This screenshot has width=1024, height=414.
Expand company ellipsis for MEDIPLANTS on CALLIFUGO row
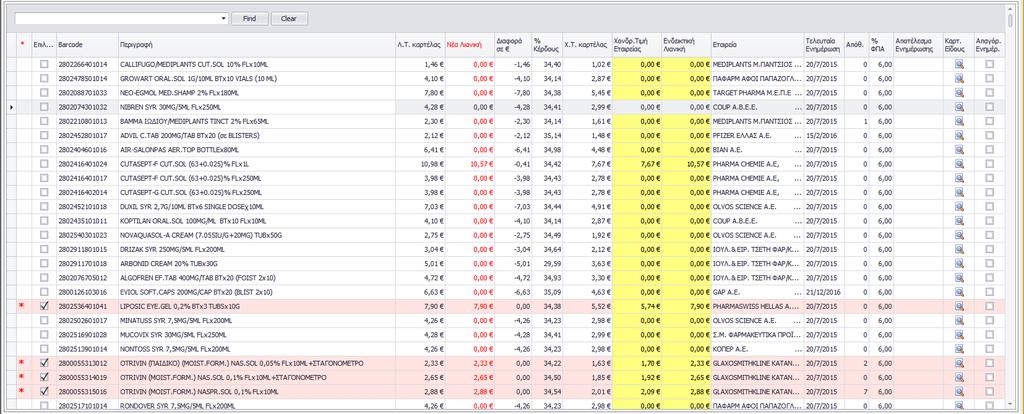click(x=797, y=64)
